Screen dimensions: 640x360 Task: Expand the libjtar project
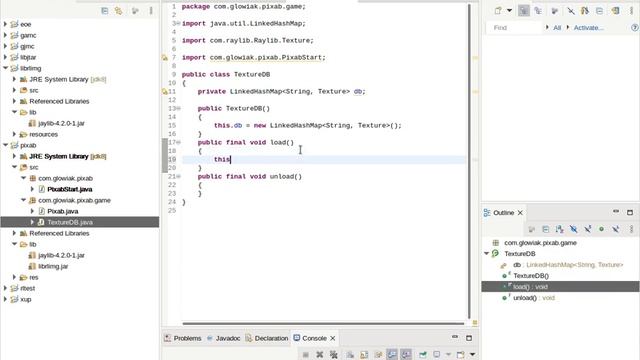(x=5, y=58)
